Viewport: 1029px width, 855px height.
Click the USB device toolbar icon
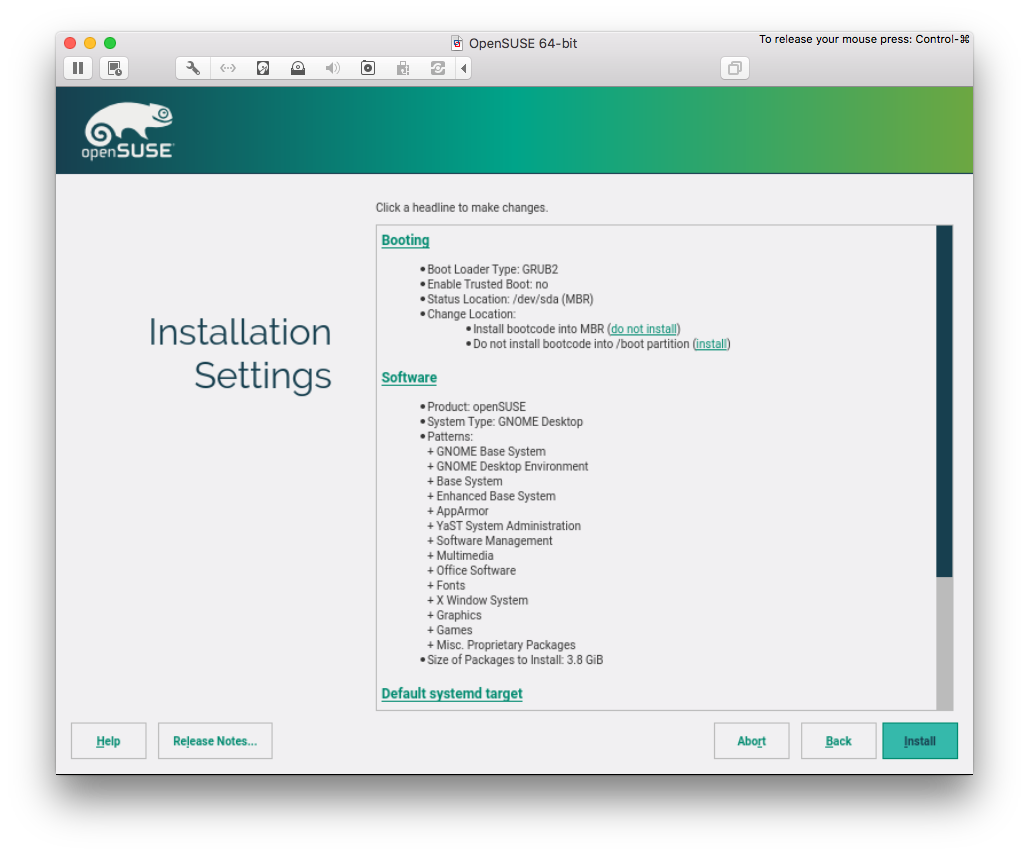point(403,68)
